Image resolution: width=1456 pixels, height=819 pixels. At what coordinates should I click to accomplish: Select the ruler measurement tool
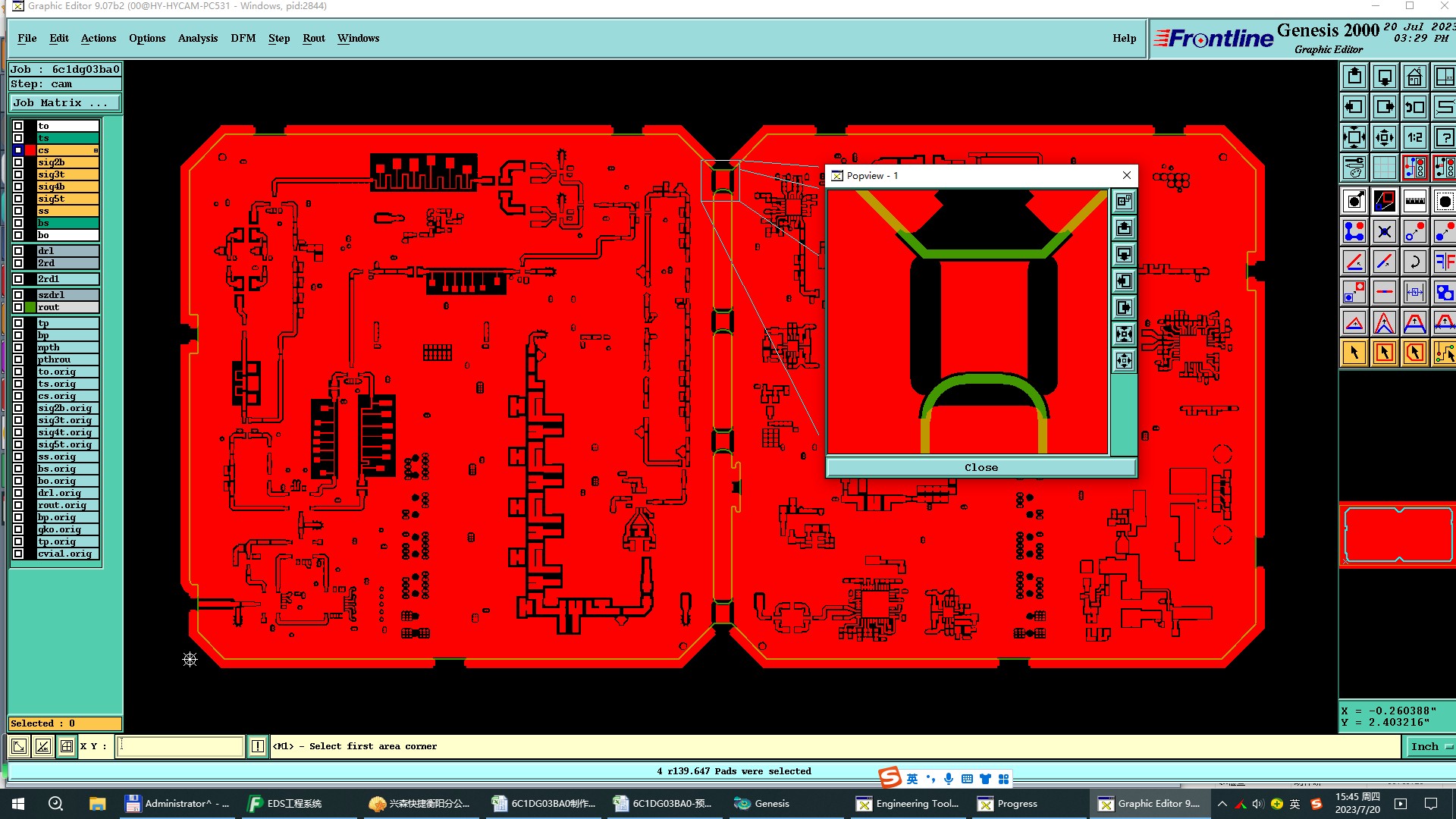click(1414, 202)
